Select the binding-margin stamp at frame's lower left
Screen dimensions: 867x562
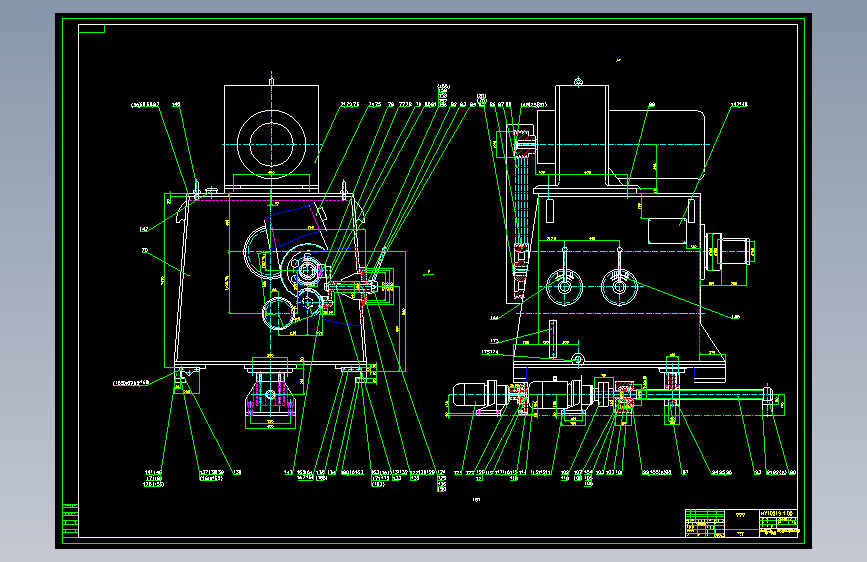tap(70, 521)
